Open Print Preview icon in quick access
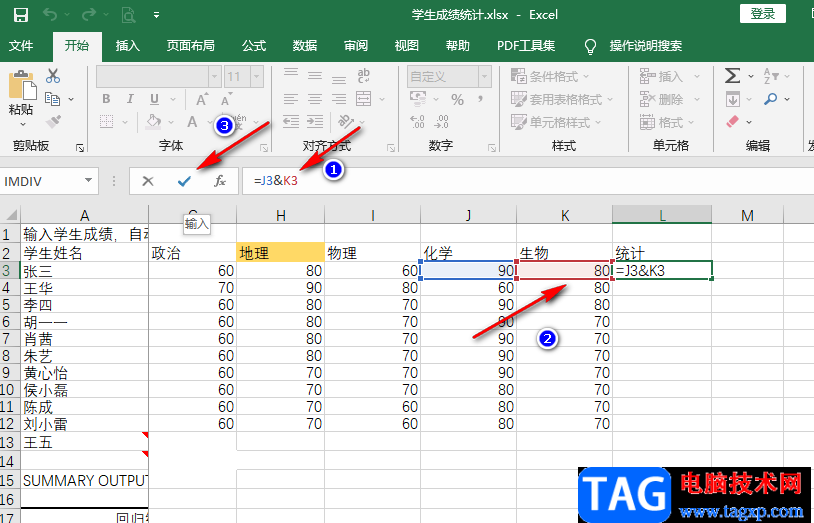 [128, 15]
